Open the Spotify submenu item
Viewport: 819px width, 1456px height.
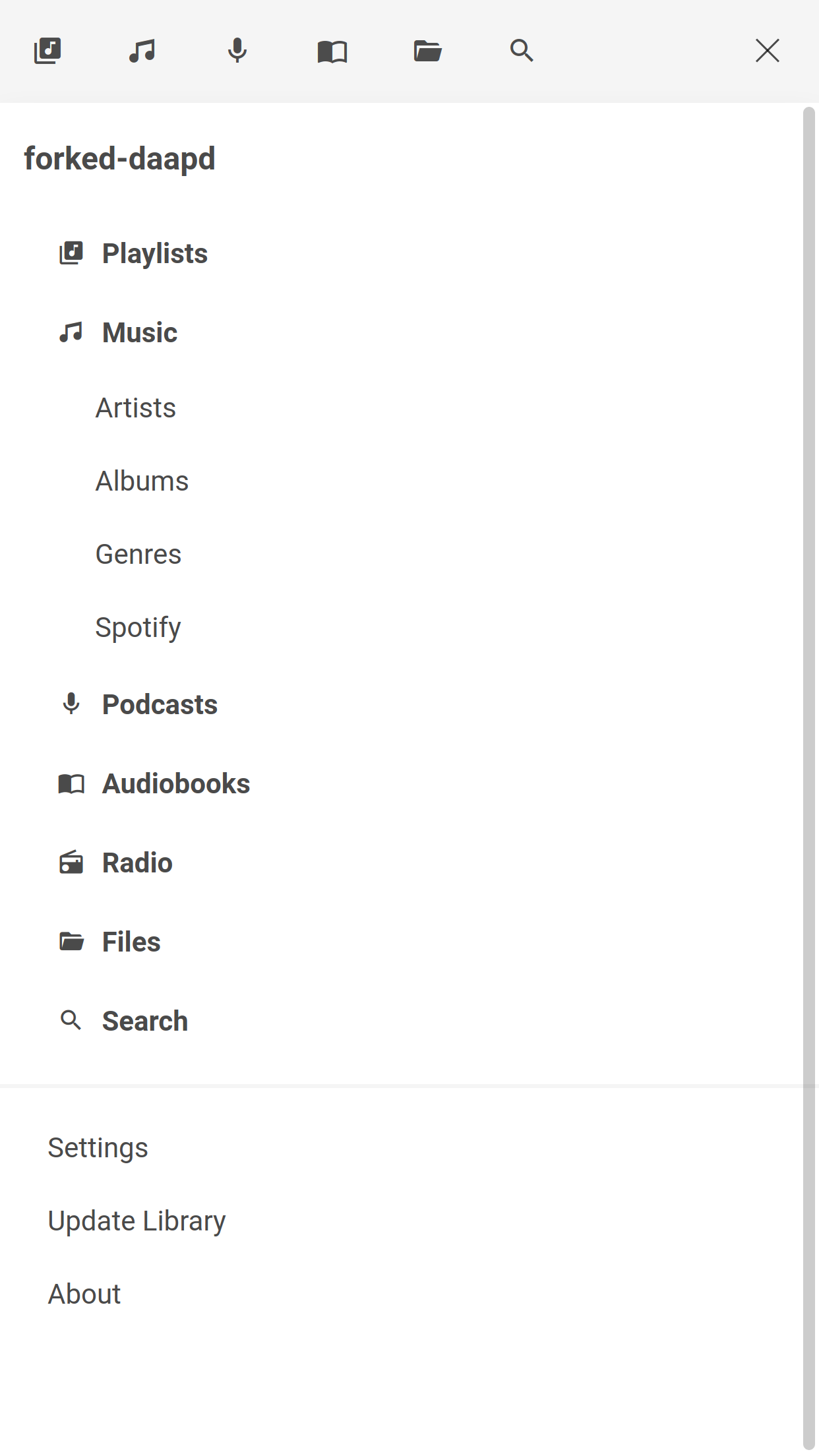(x=138, y=627)
